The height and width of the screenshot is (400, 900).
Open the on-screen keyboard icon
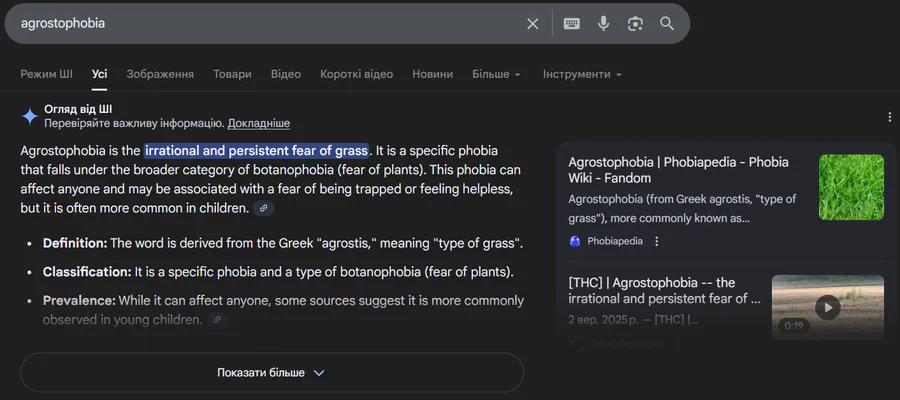[x=572, y=24]
